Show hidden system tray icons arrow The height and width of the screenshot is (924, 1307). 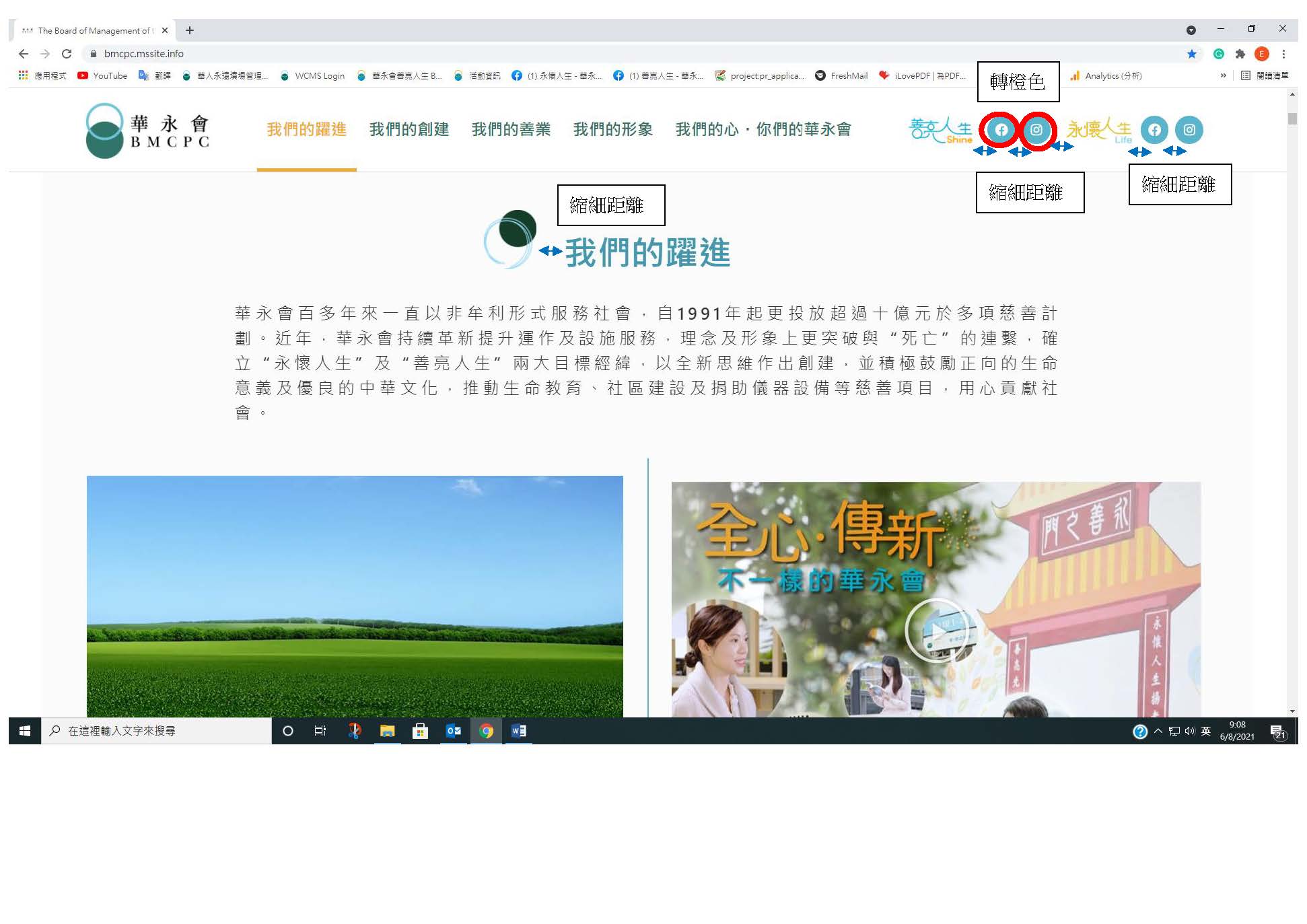click(x=1158, y=731)
